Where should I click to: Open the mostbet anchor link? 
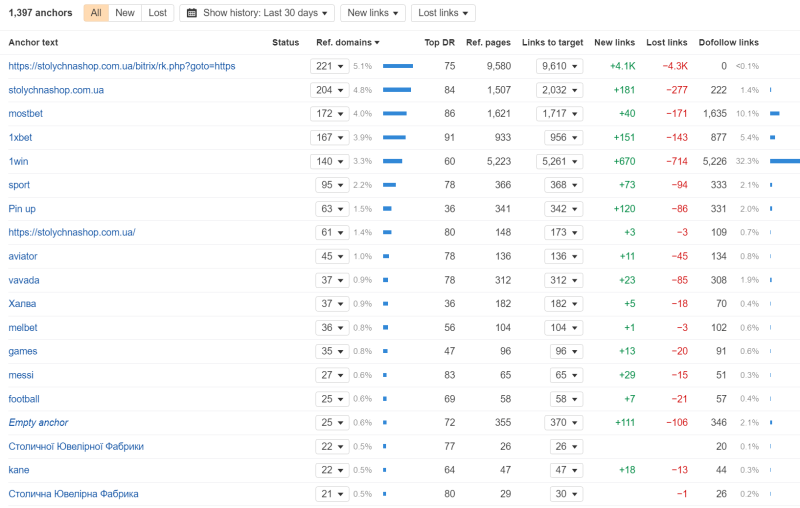point(26,114)
